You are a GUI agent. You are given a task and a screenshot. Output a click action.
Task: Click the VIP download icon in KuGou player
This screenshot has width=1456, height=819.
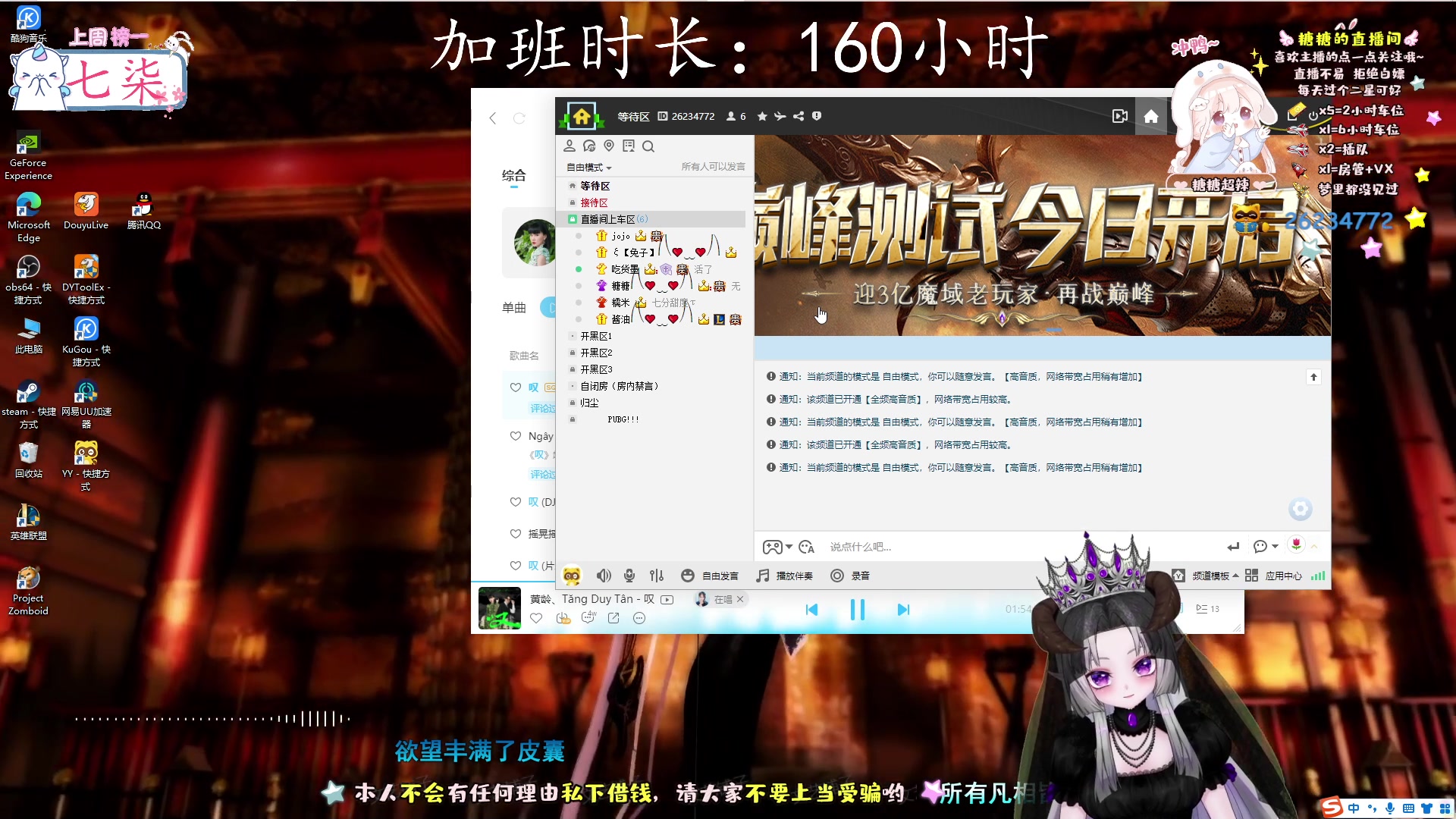tap(563, 618)
